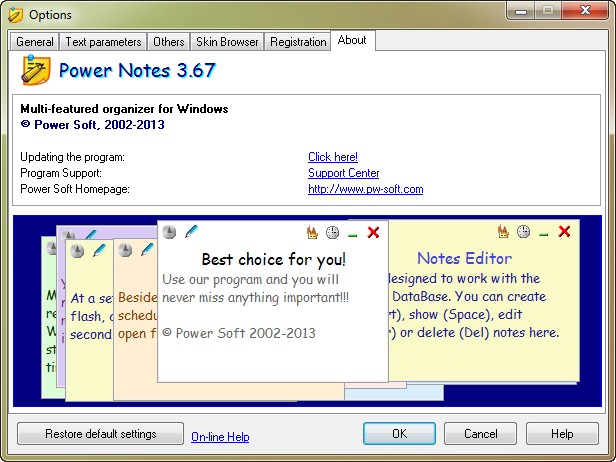Confirm with the OK button
This screenshot has height=462, width=616.
tap(399, 434)
